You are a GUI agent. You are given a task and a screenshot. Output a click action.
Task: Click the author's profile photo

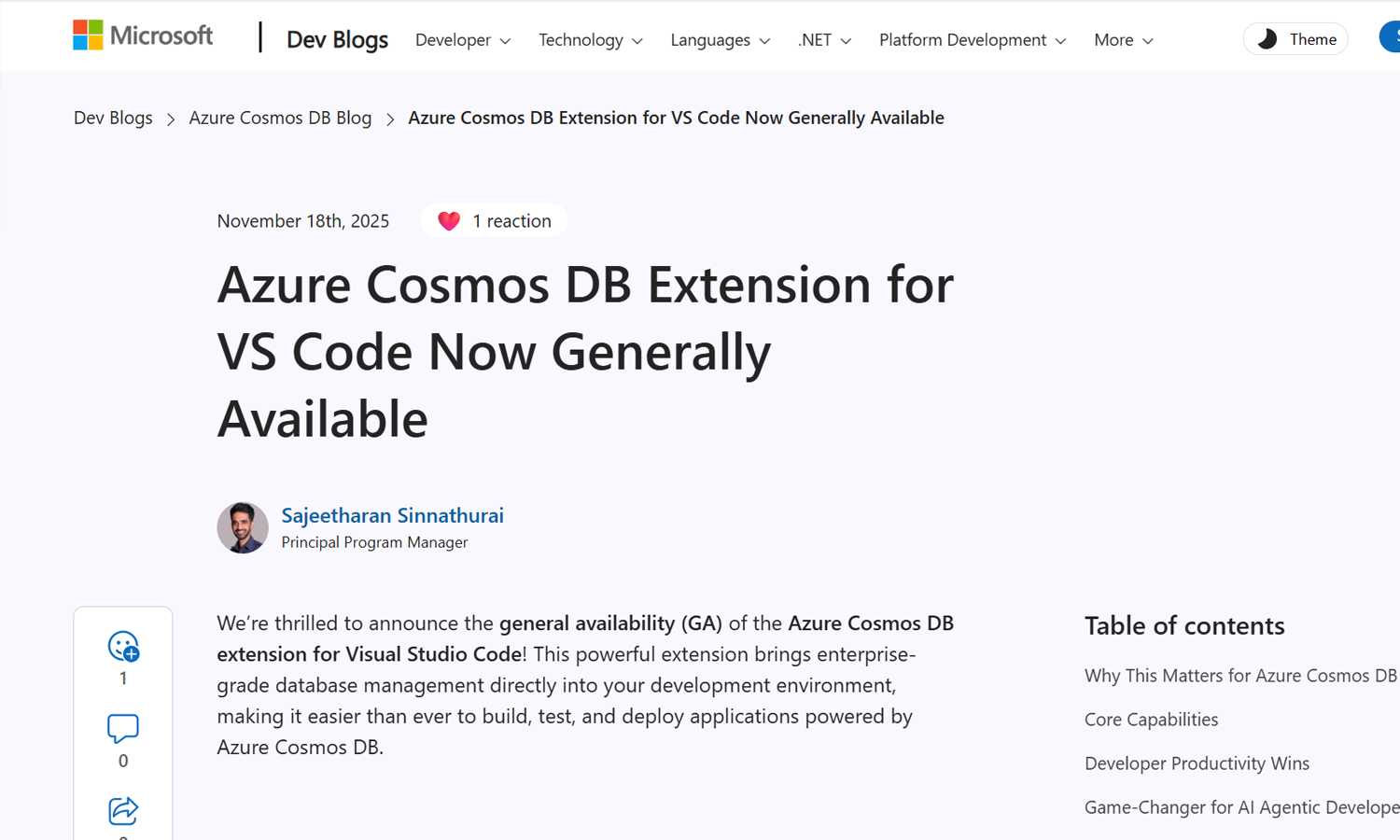click(243, 527)
